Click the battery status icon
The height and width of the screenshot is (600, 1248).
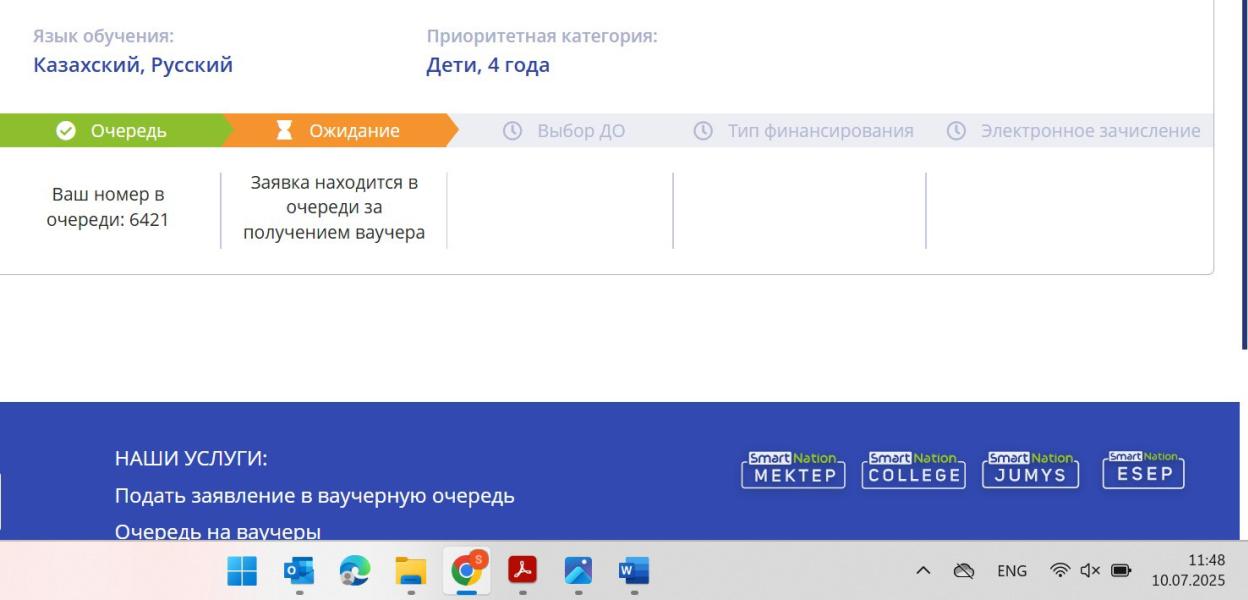[x=1119, y=571]
